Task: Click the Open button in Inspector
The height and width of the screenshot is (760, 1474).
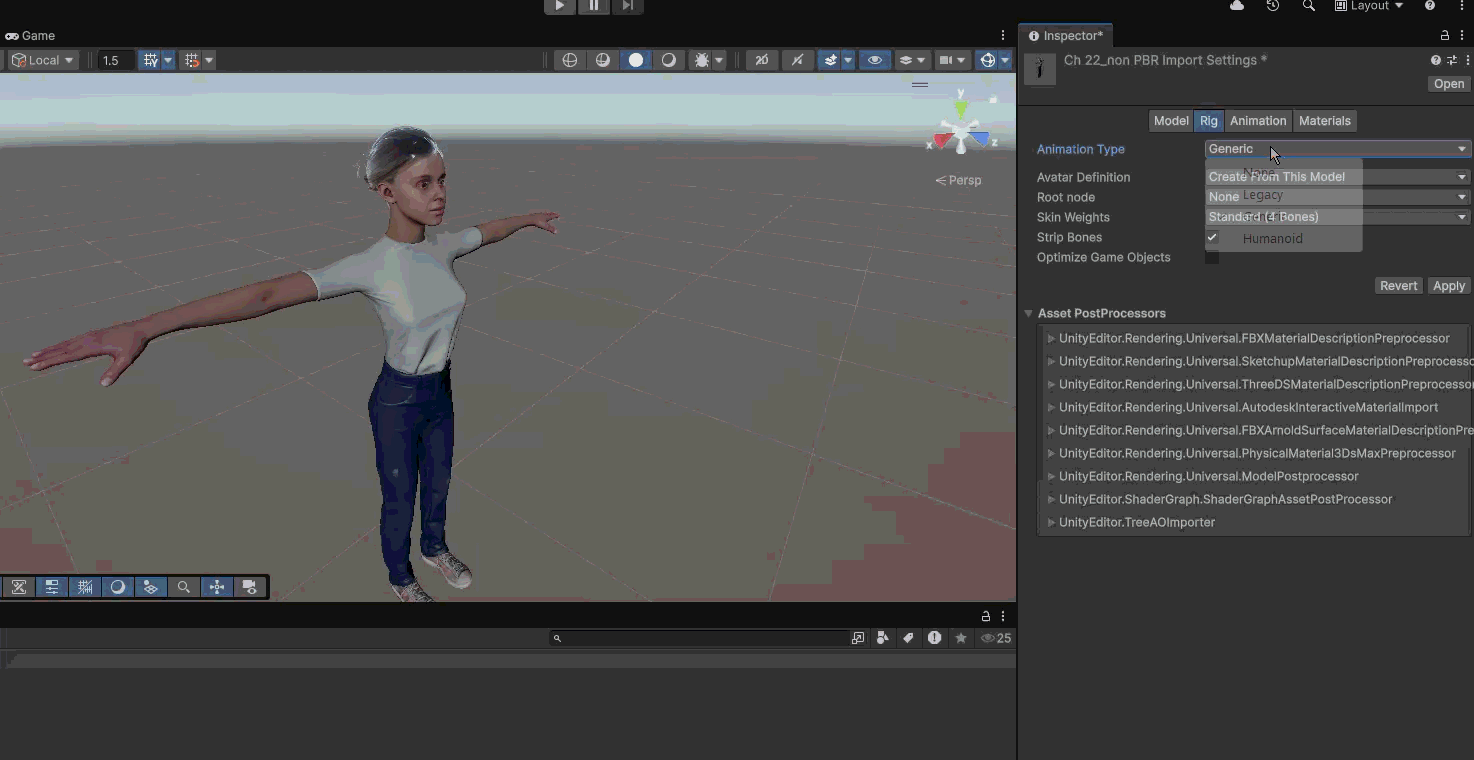Action: 1449,84
